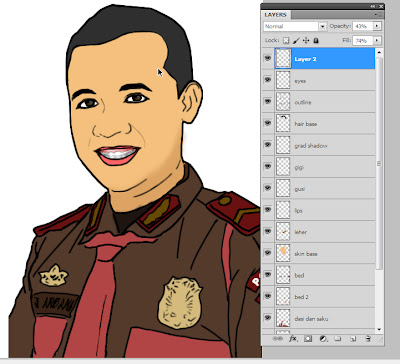
Task: Click the Layer 2 thumbnail
Action: 283,58
